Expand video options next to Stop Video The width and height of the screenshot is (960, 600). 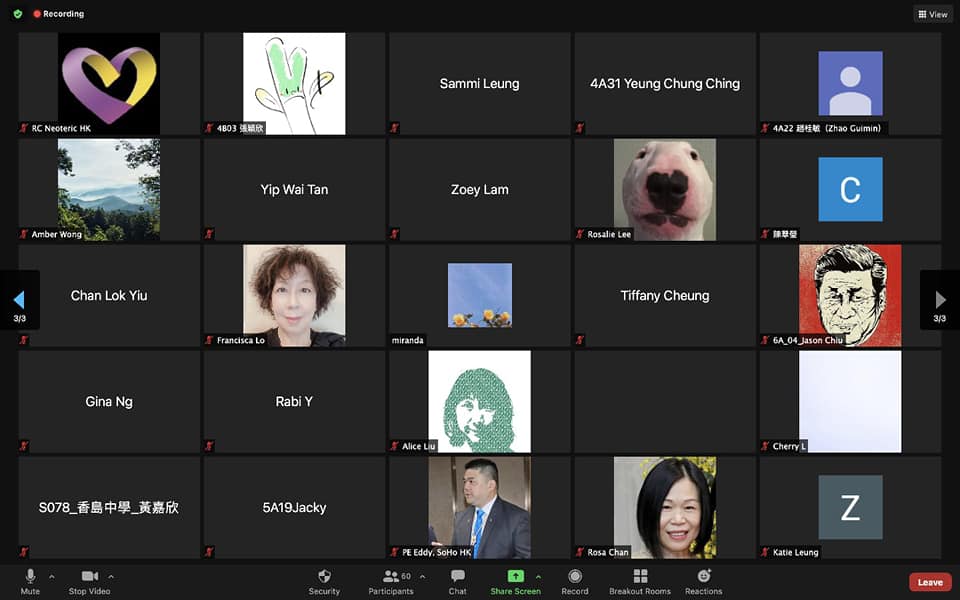click(x=111, y=577)
